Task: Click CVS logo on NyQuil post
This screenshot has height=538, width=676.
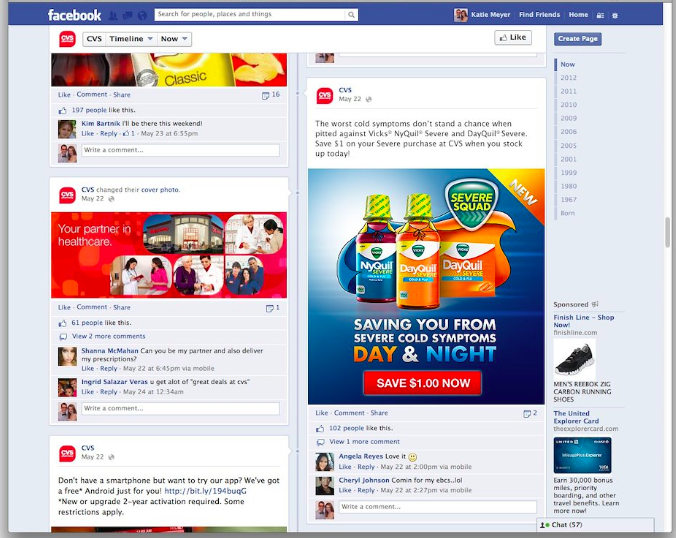Action: pyautogui.click(x=325, y=96)
